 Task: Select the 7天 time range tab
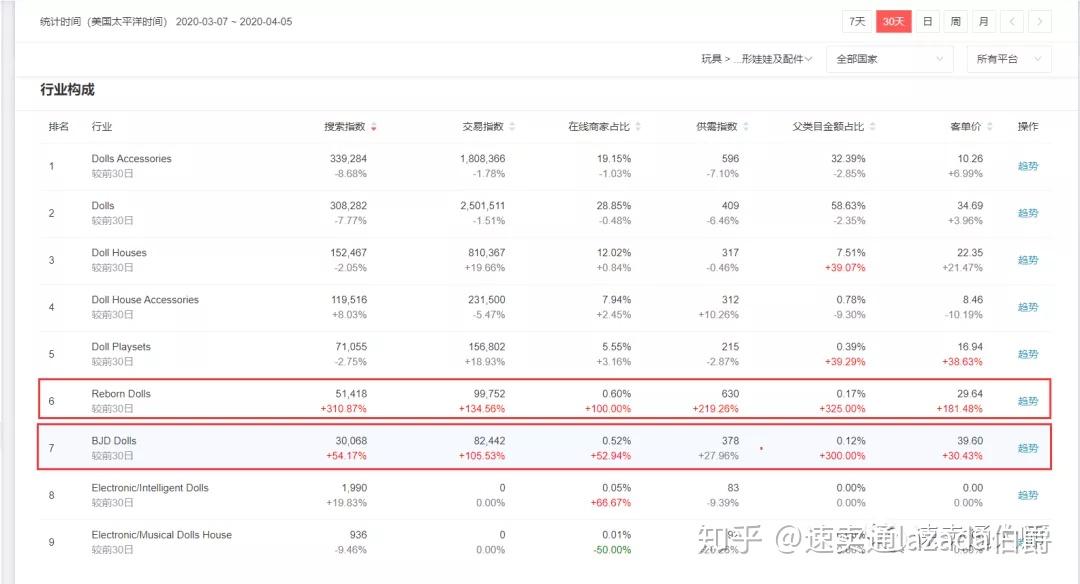[x=857, y=20]
